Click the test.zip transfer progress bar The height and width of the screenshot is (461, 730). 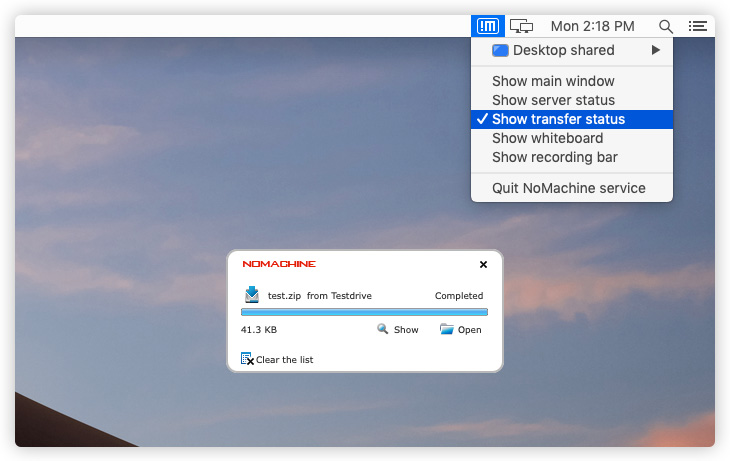(364, 312)
